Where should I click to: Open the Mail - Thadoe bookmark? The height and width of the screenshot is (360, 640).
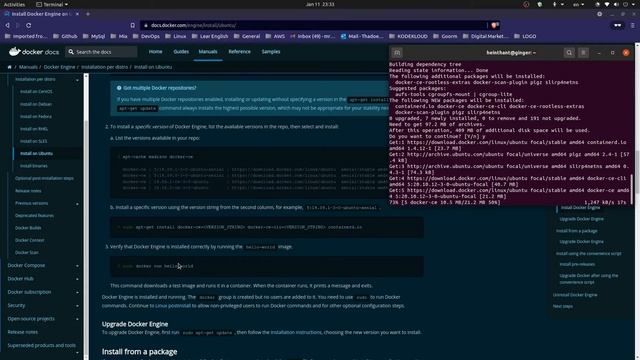tap(362, 36)
